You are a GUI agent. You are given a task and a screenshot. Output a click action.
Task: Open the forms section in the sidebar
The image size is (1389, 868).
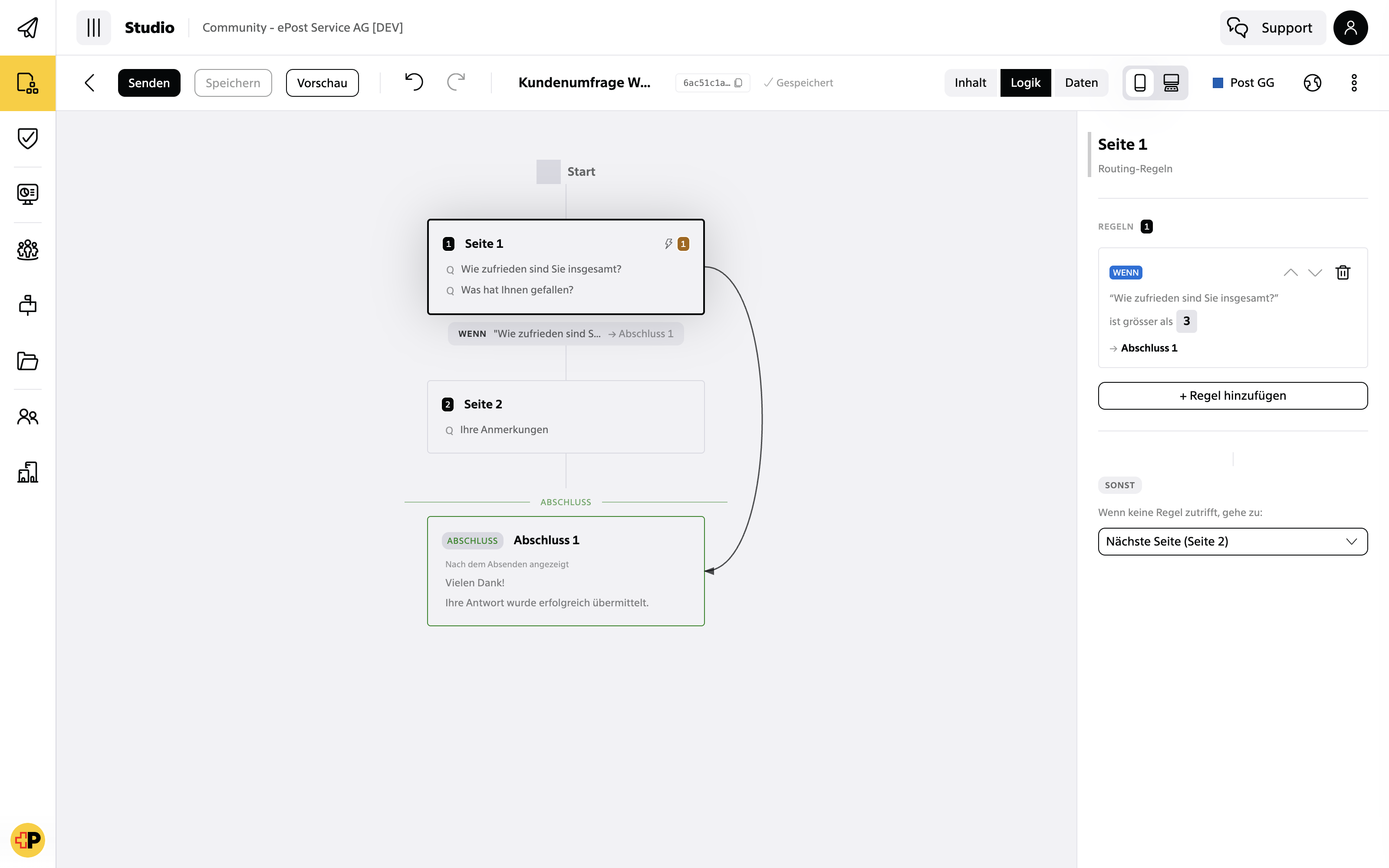pos(27,83)
